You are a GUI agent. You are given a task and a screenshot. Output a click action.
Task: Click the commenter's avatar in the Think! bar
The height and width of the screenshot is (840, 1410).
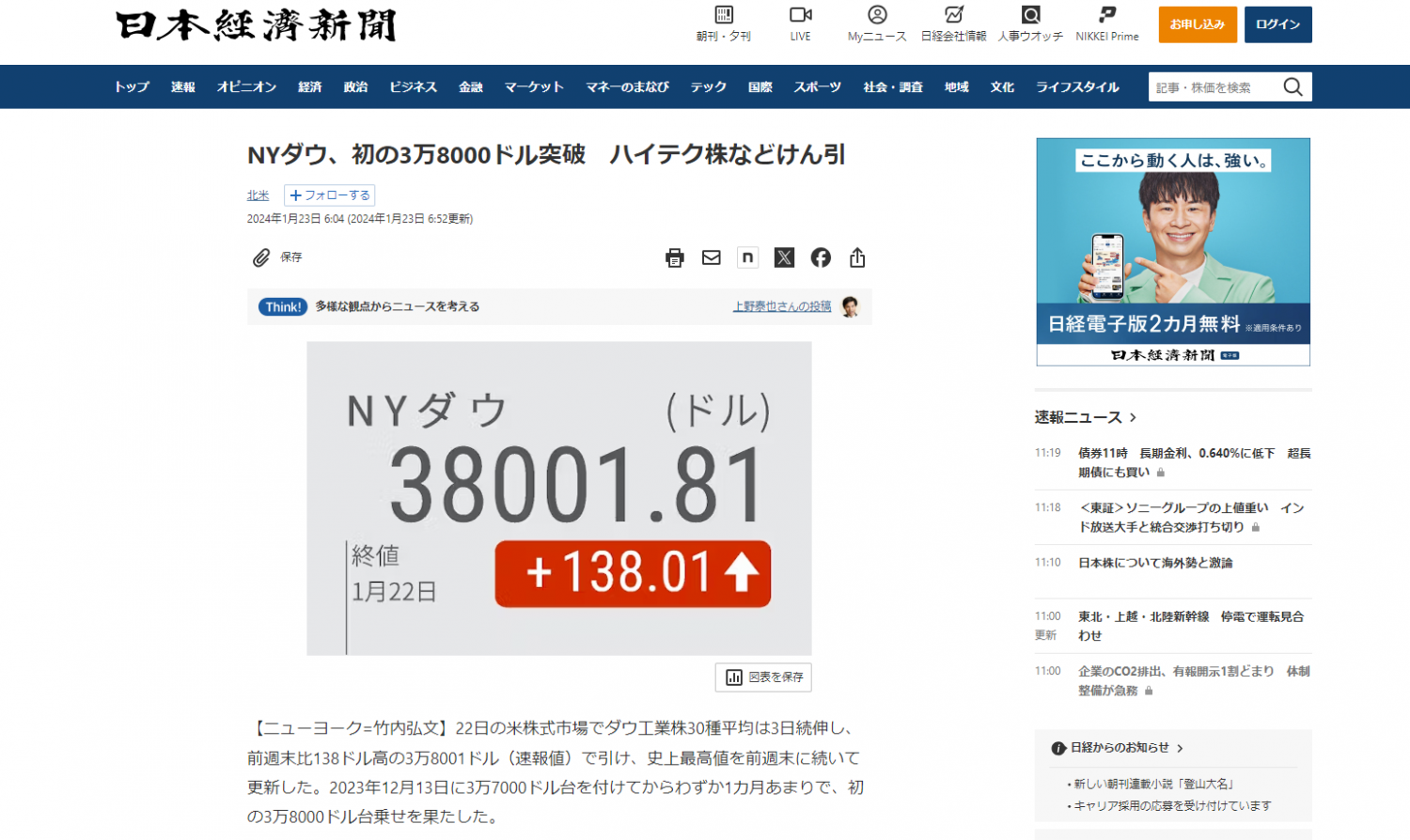tap(851, 306)
